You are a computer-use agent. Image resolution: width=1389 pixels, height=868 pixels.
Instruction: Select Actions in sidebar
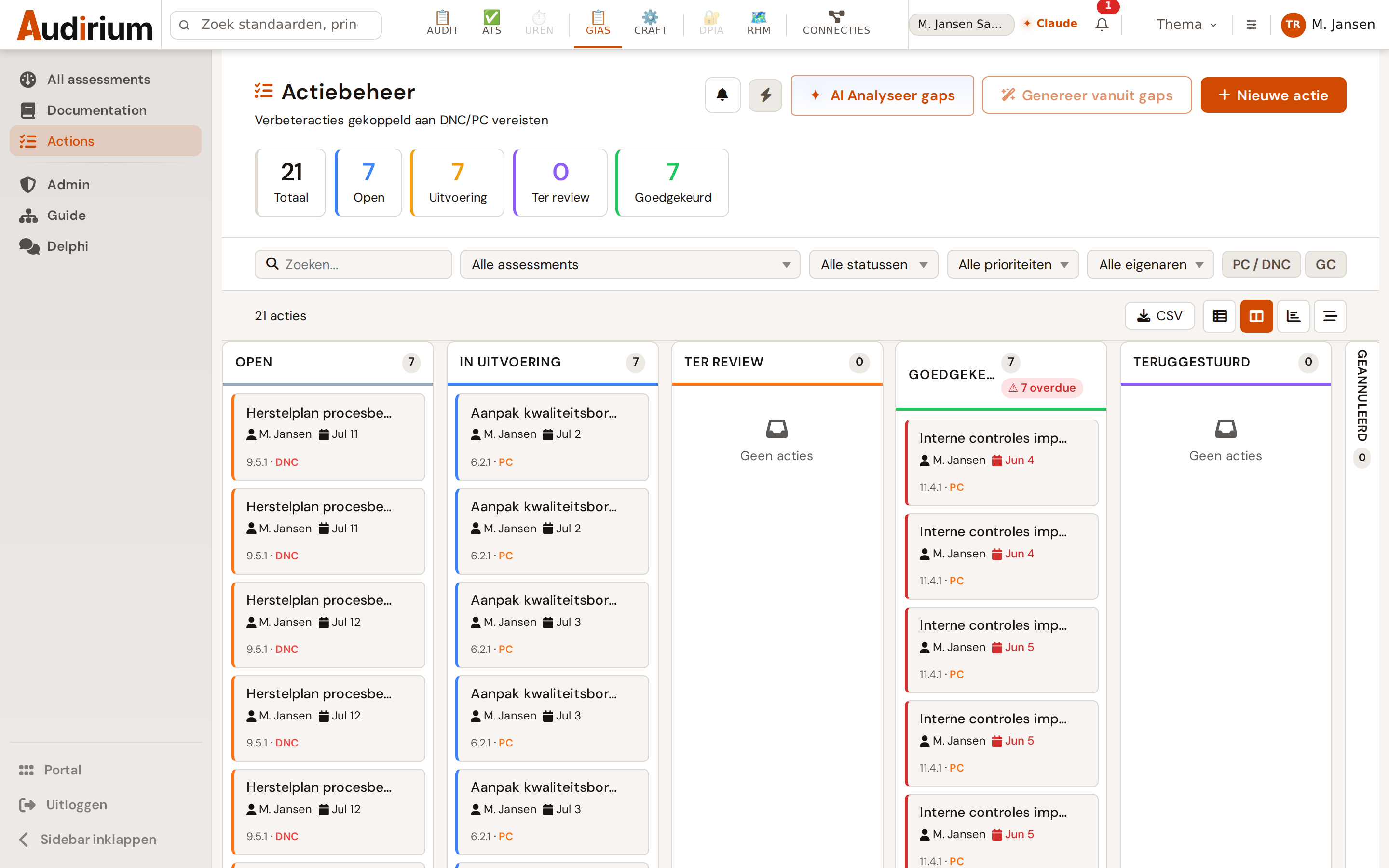click(106, 141)
